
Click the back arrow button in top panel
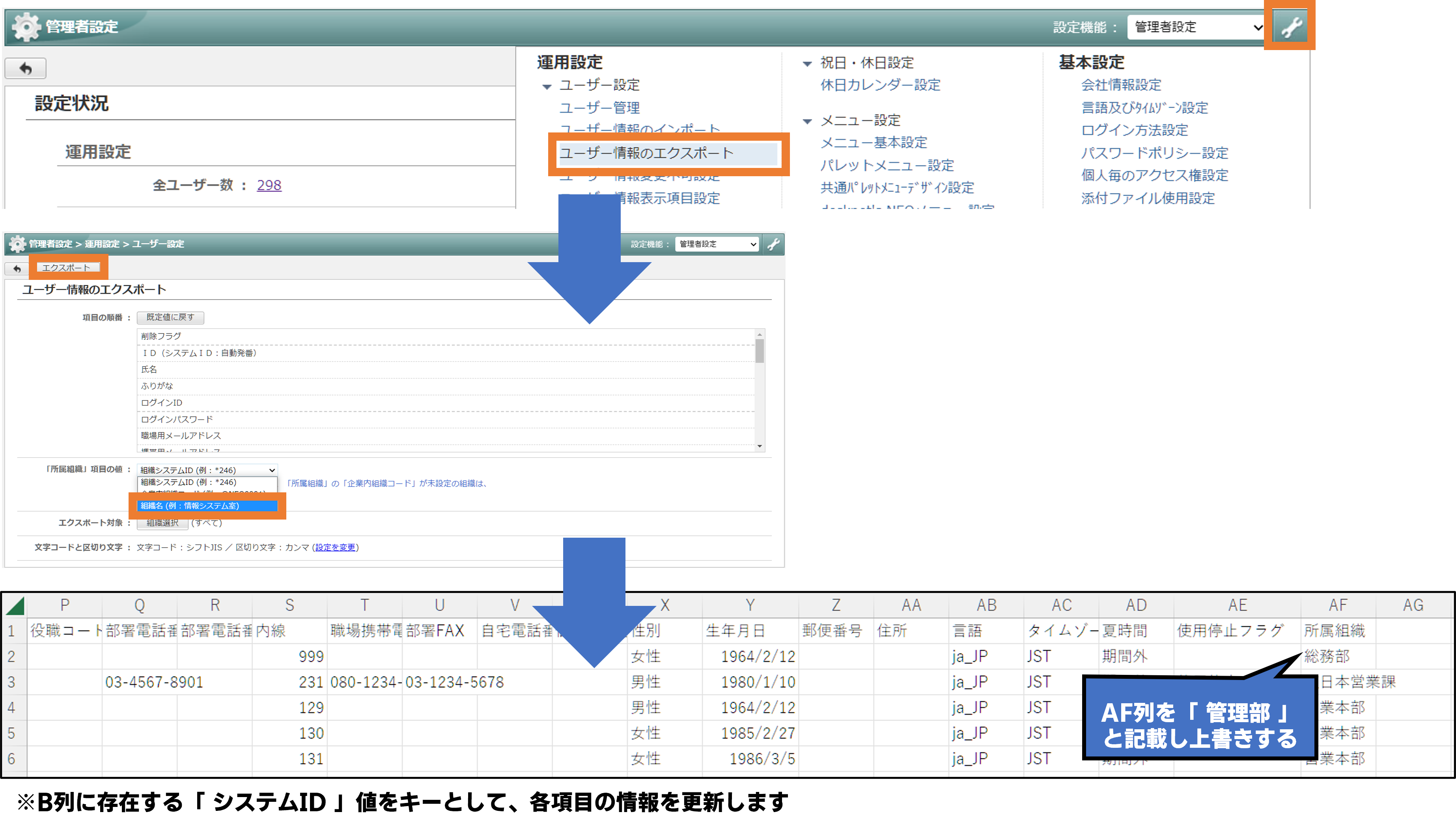26,68
